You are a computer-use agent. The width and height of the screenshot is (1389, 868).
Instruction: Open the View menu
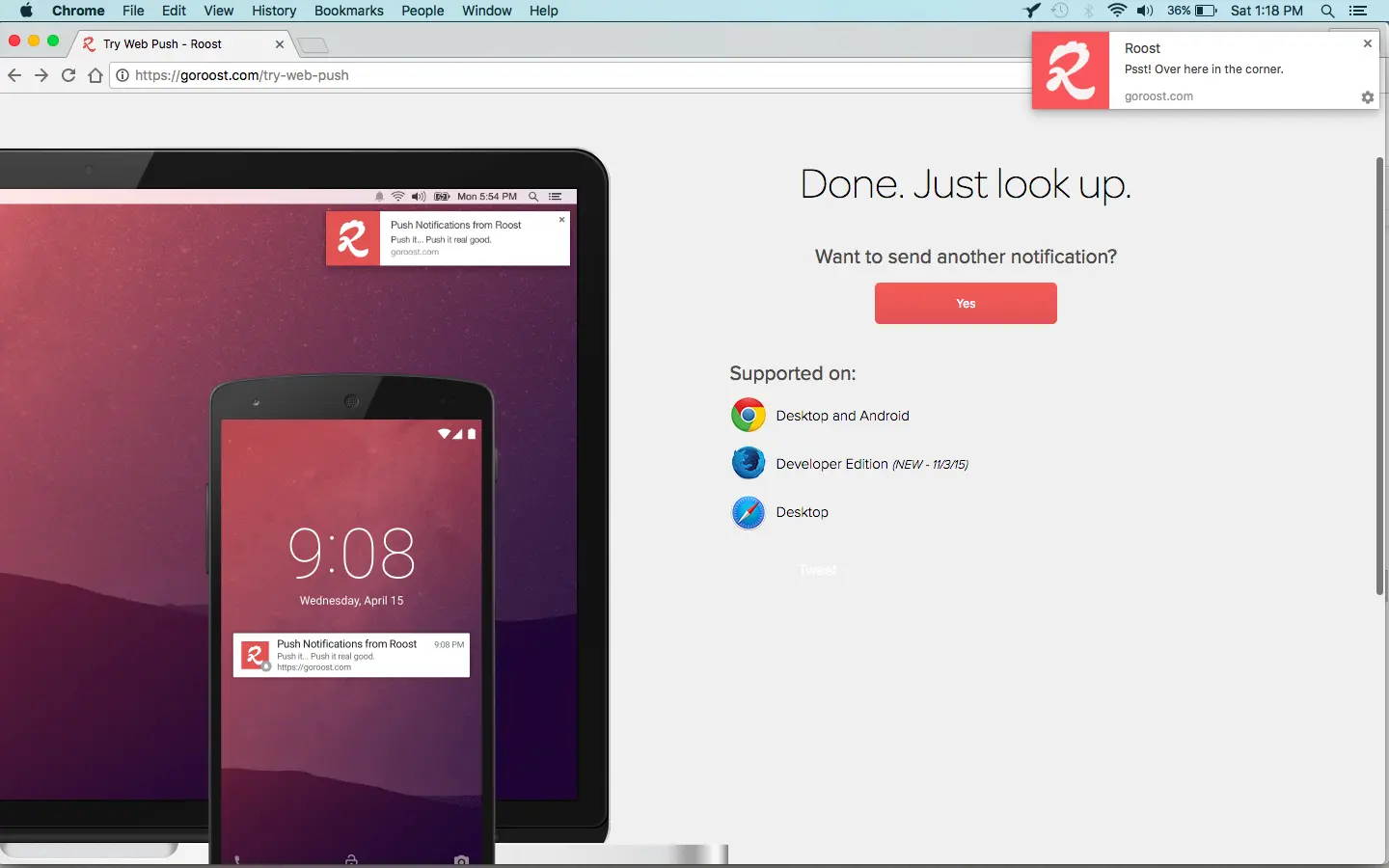[x=219, y=11]
